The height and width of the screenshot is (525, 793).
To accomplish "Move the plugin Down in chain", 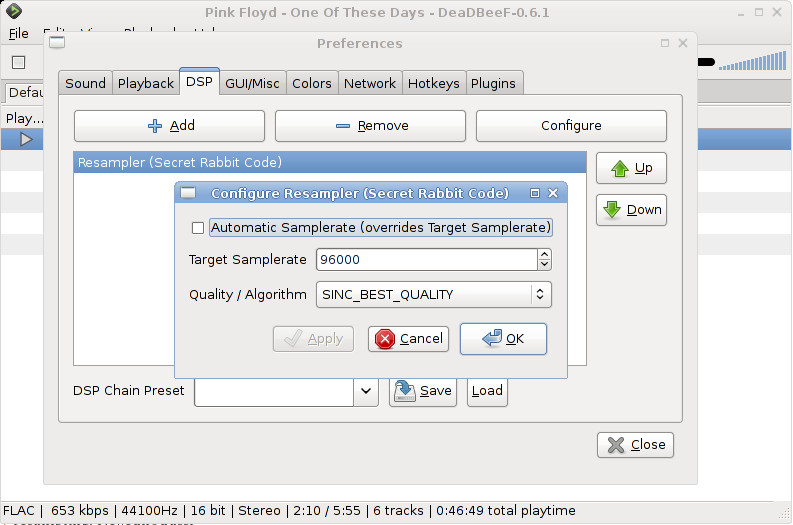I will [631, 210].
